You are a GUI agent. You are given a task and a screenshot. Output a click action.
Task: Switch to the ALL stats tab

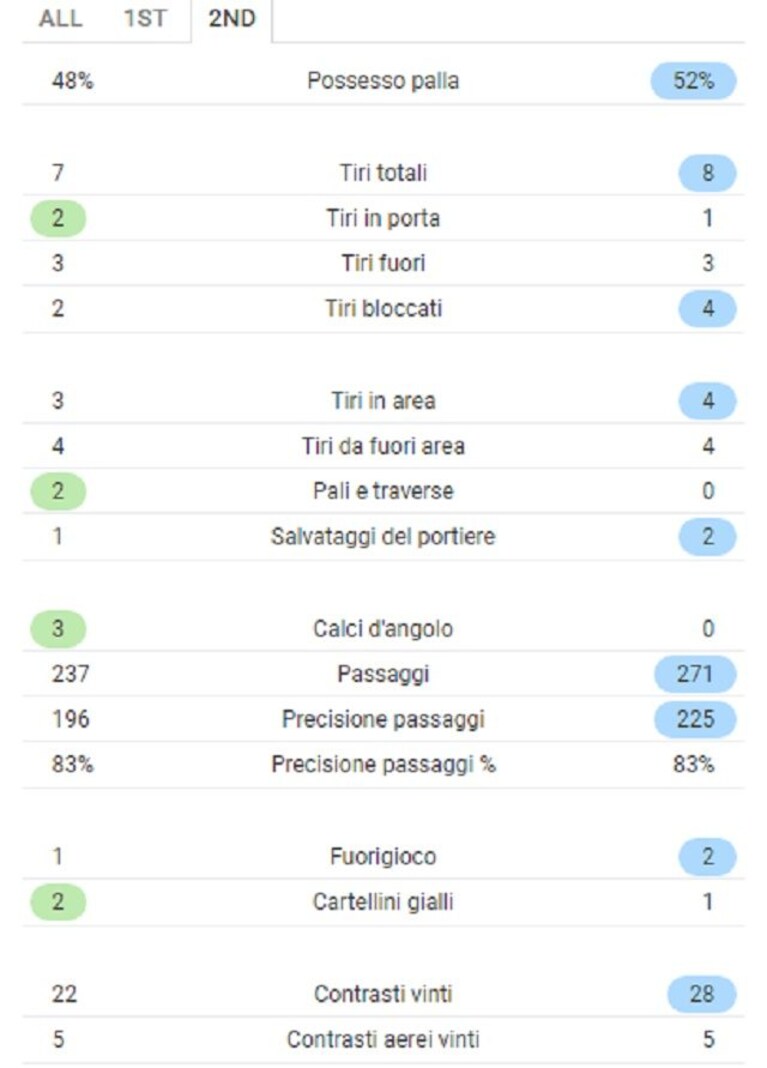click(60, 18)
